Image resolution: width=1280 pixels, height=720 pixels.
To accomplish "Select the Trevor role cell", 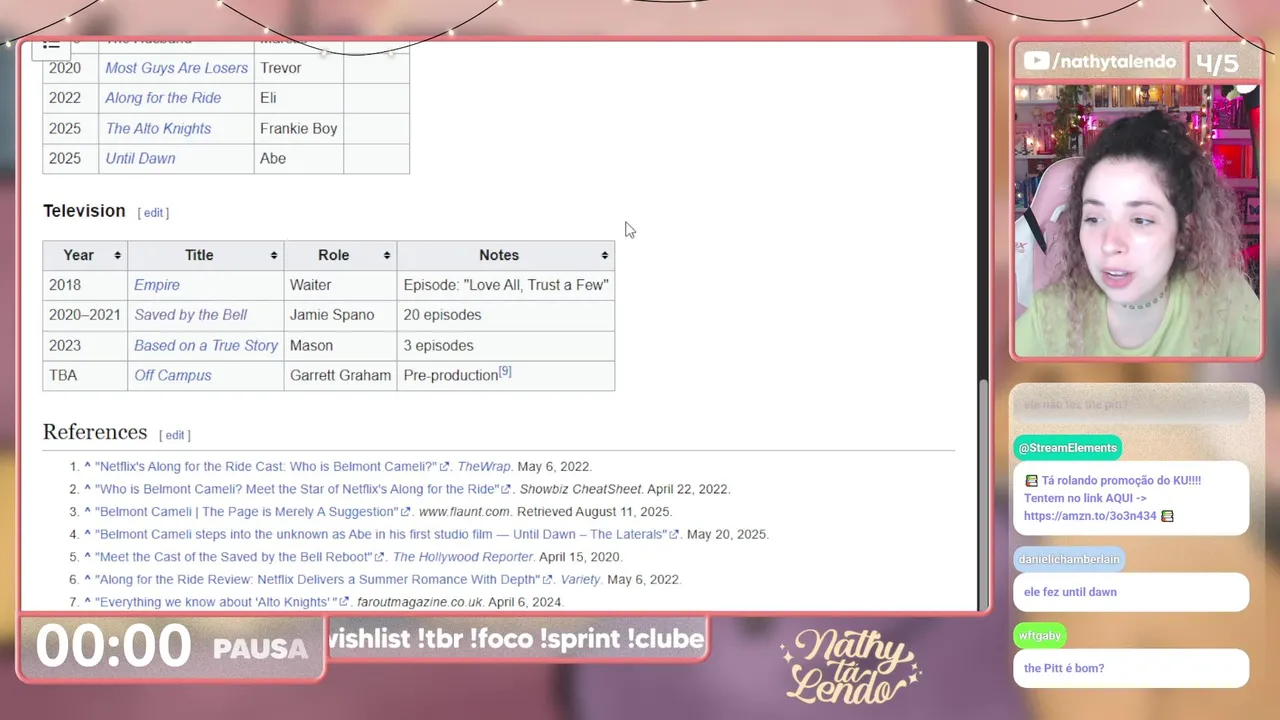I will pyautogui.click(x=298, y=68).
